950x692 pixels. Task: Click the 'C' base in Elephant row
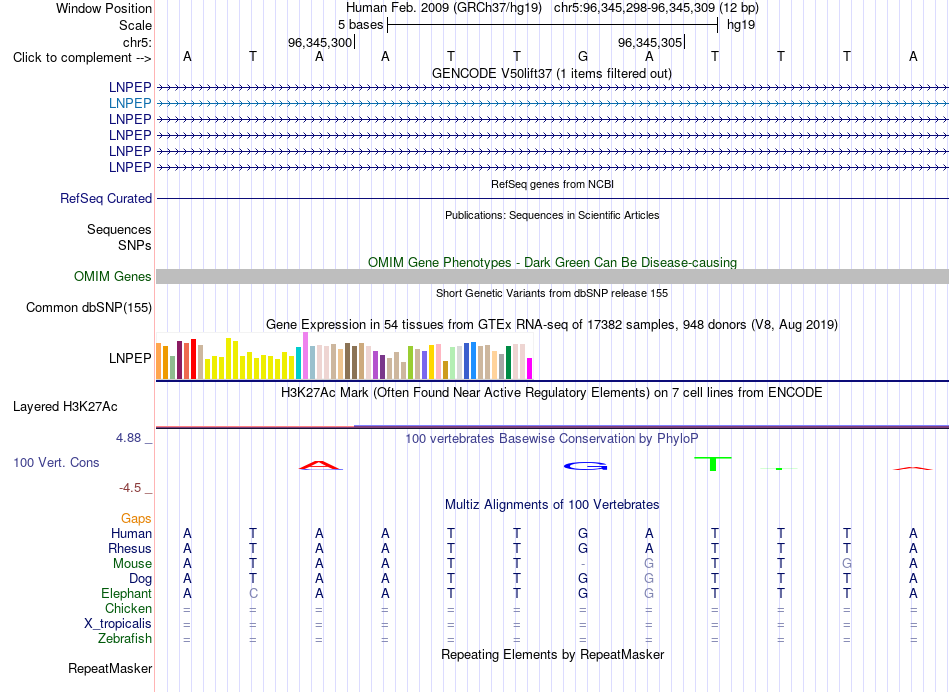[x=253, y=594]
